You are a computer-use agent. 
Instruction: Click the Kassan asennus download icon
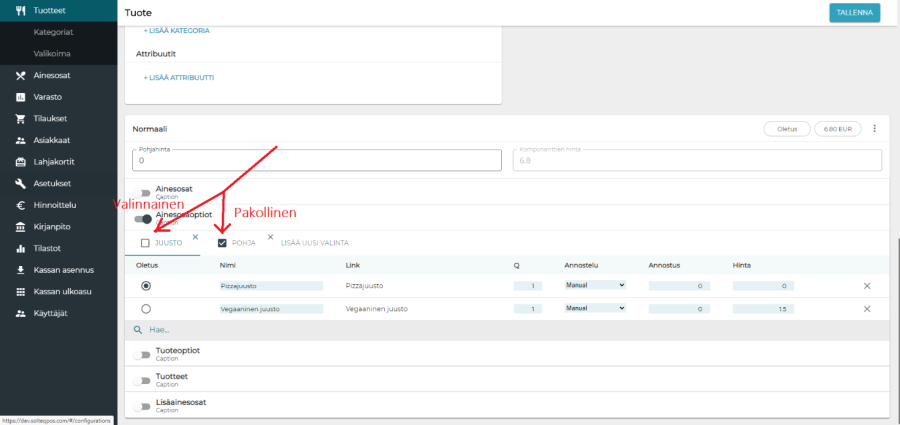point(20,270)
